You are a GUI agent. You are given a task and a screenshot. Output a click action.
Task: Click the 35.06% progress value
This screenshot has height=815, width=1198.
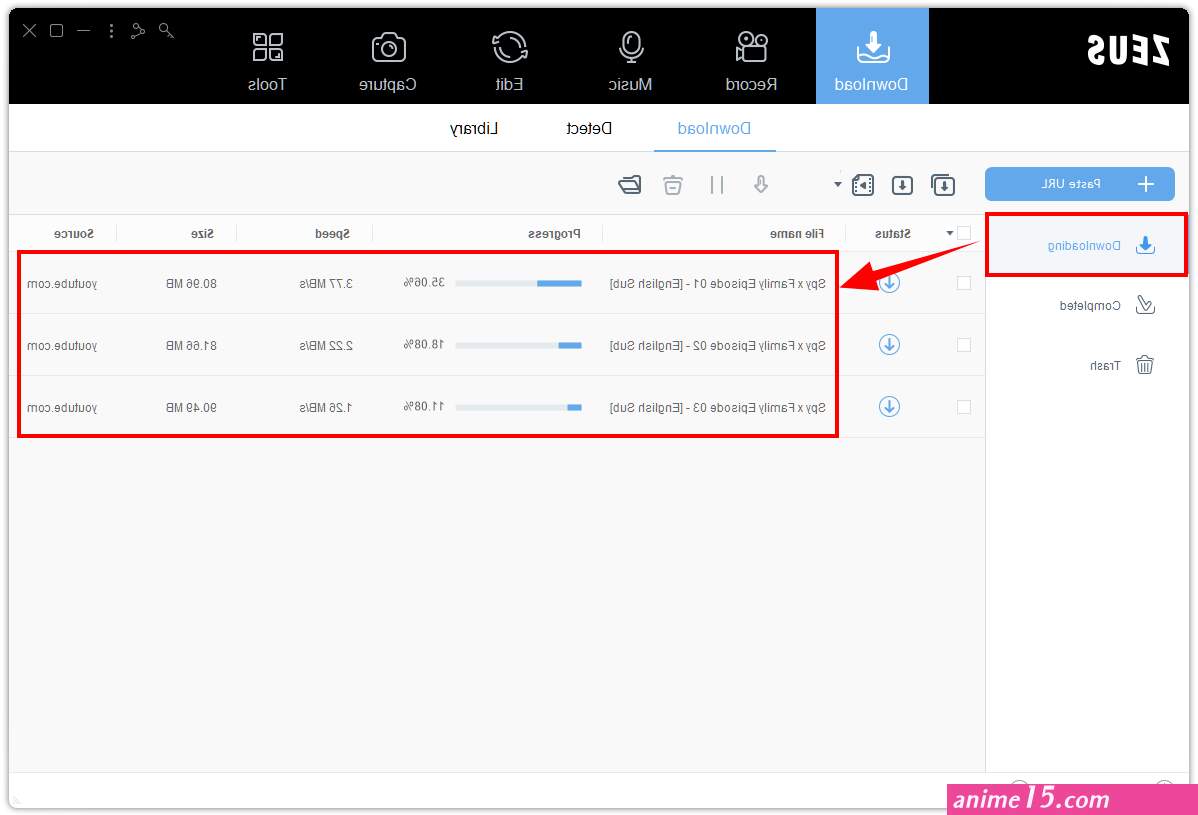coord(424,282)
